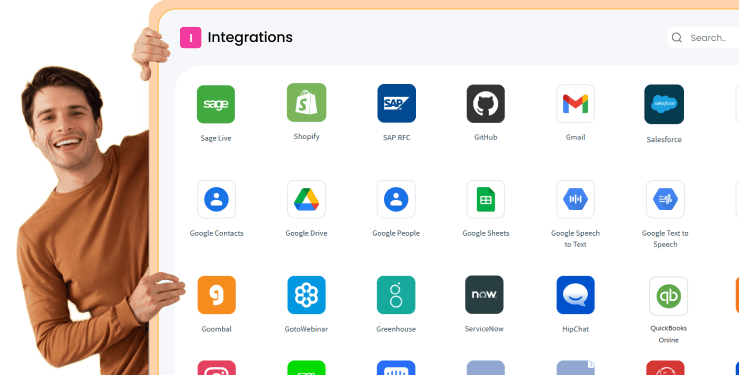Click the Salesforce label text
This screenshot has height=375, width=739.
pyautogui.click(x=664, y=139)
